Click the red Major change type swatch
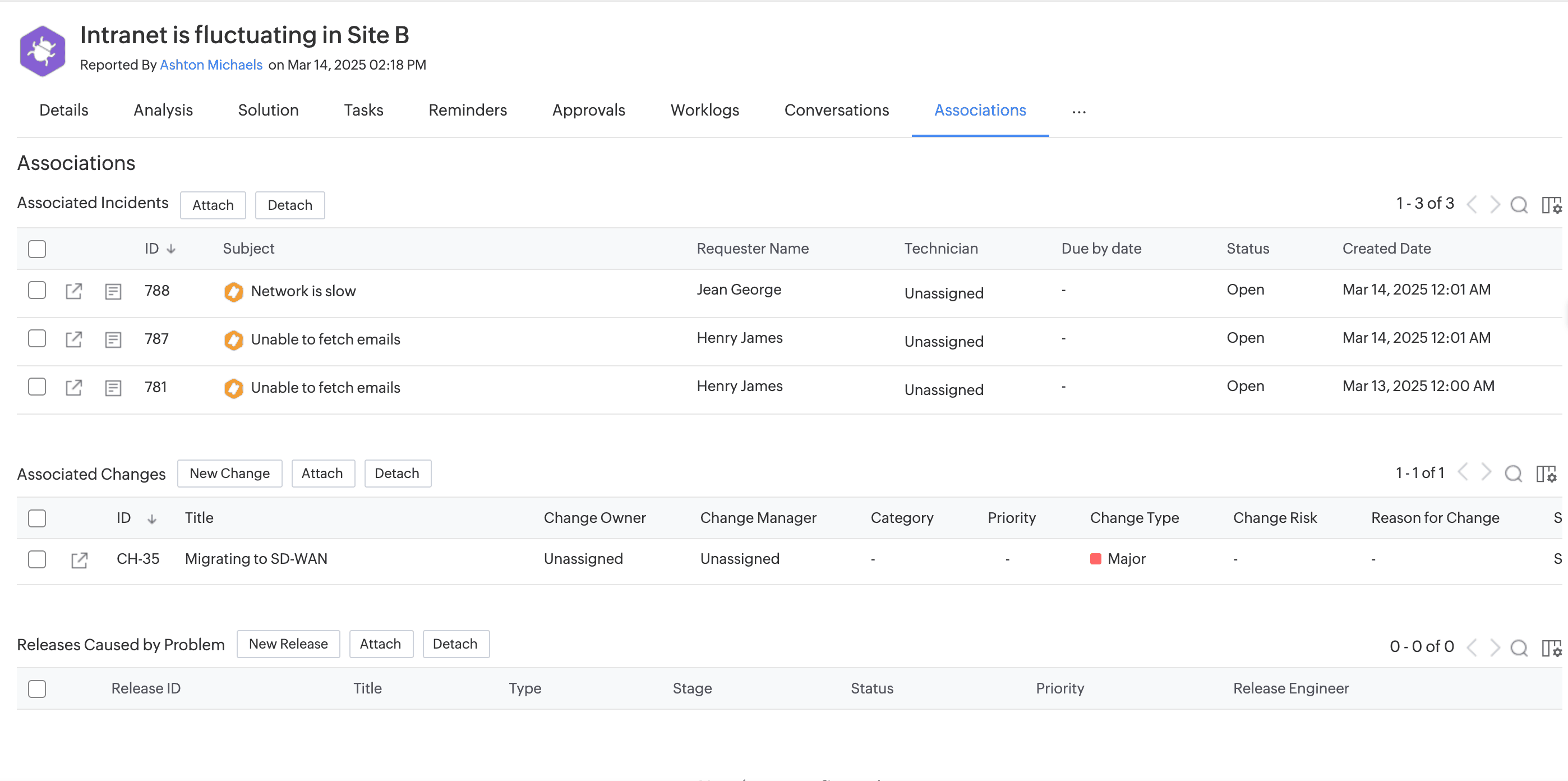Image resolution: width=1568 pixels, height=781 pixels. [x=1095, y=559]
